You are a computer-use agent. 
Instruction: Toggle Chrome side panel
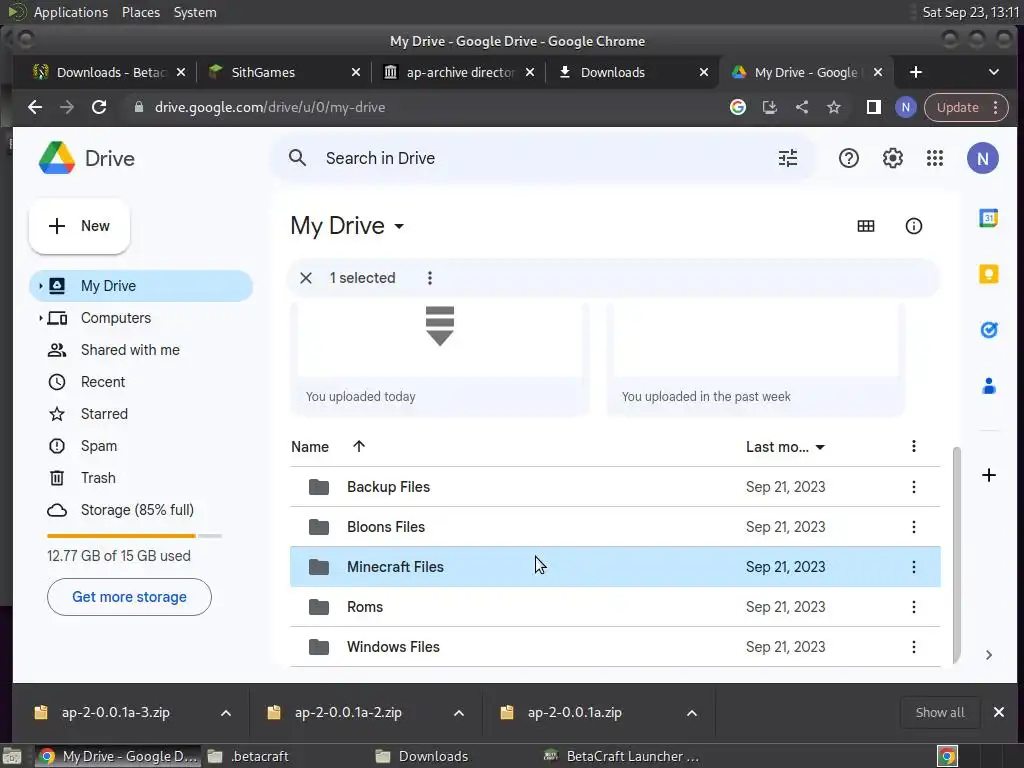point(873,107)
